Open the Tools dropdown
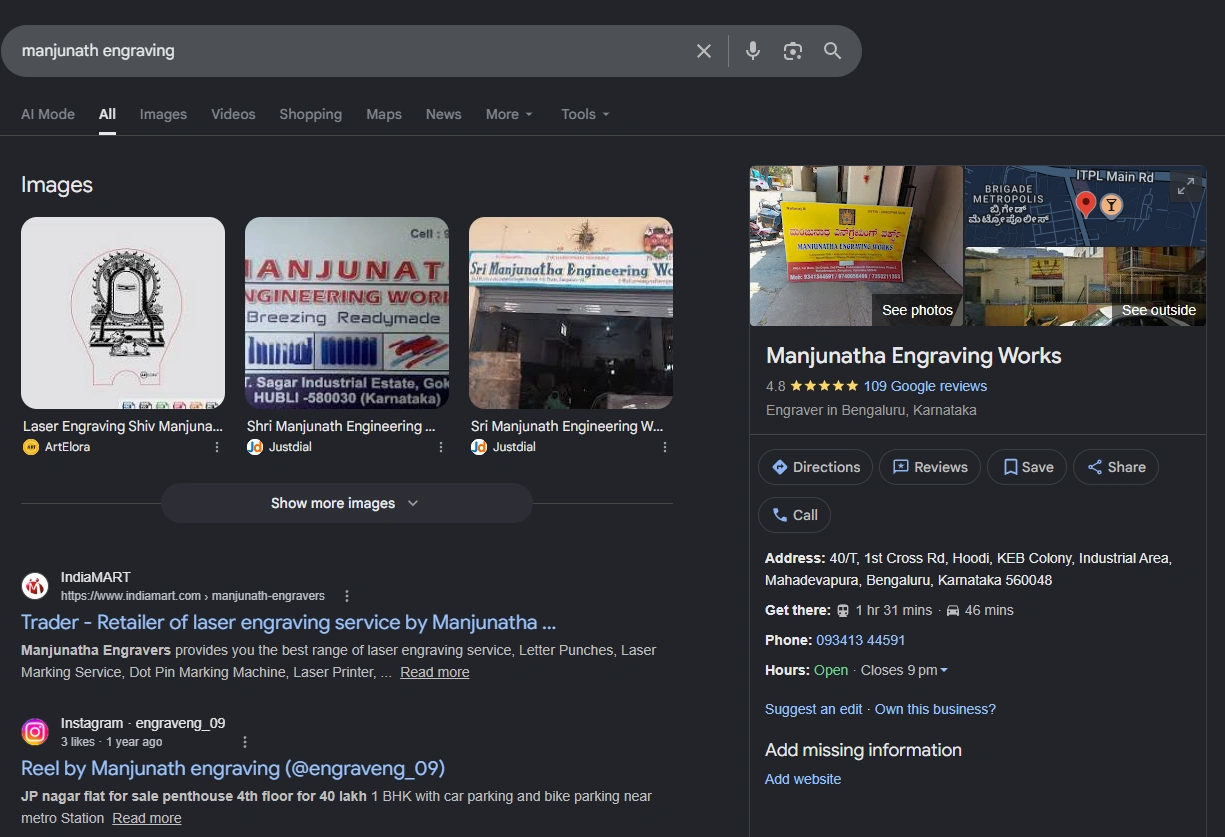The image size is (1225, 837). tap(585, 114)
